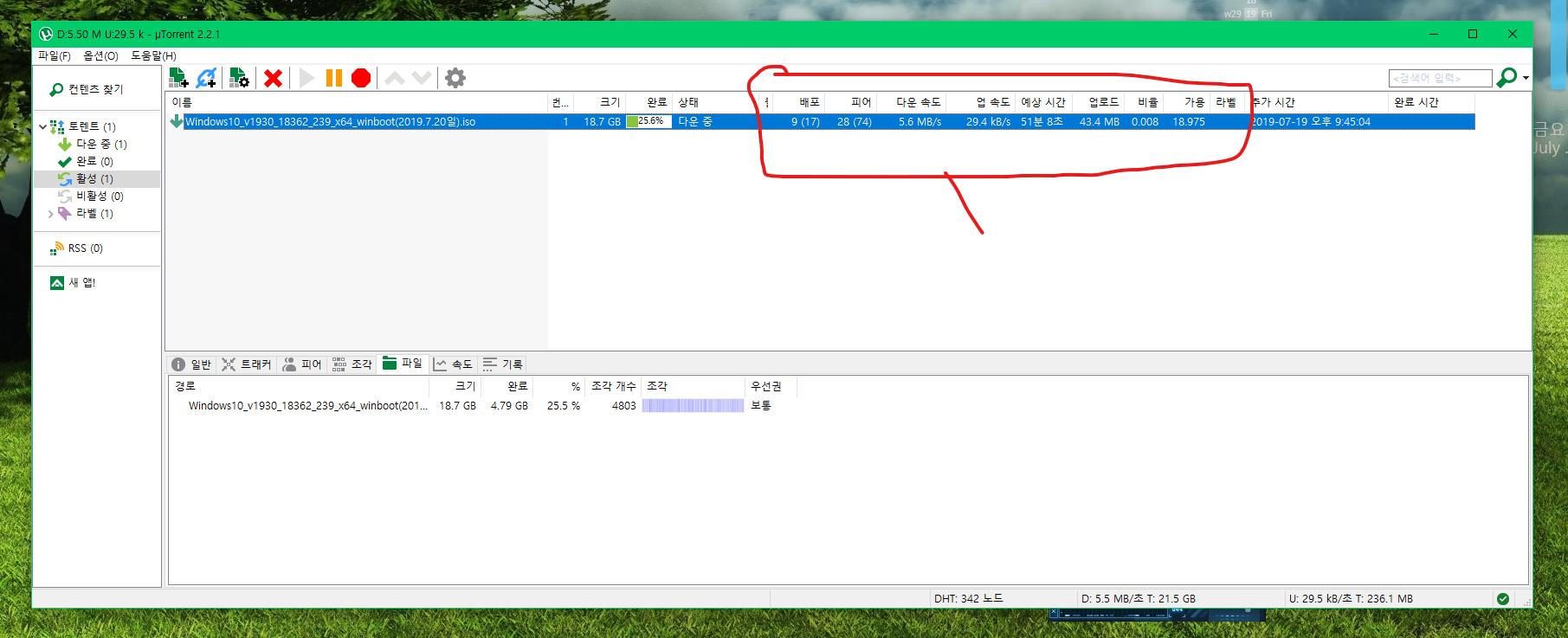Click the 5.6 MB/s download speed cell

coord(920,122)
